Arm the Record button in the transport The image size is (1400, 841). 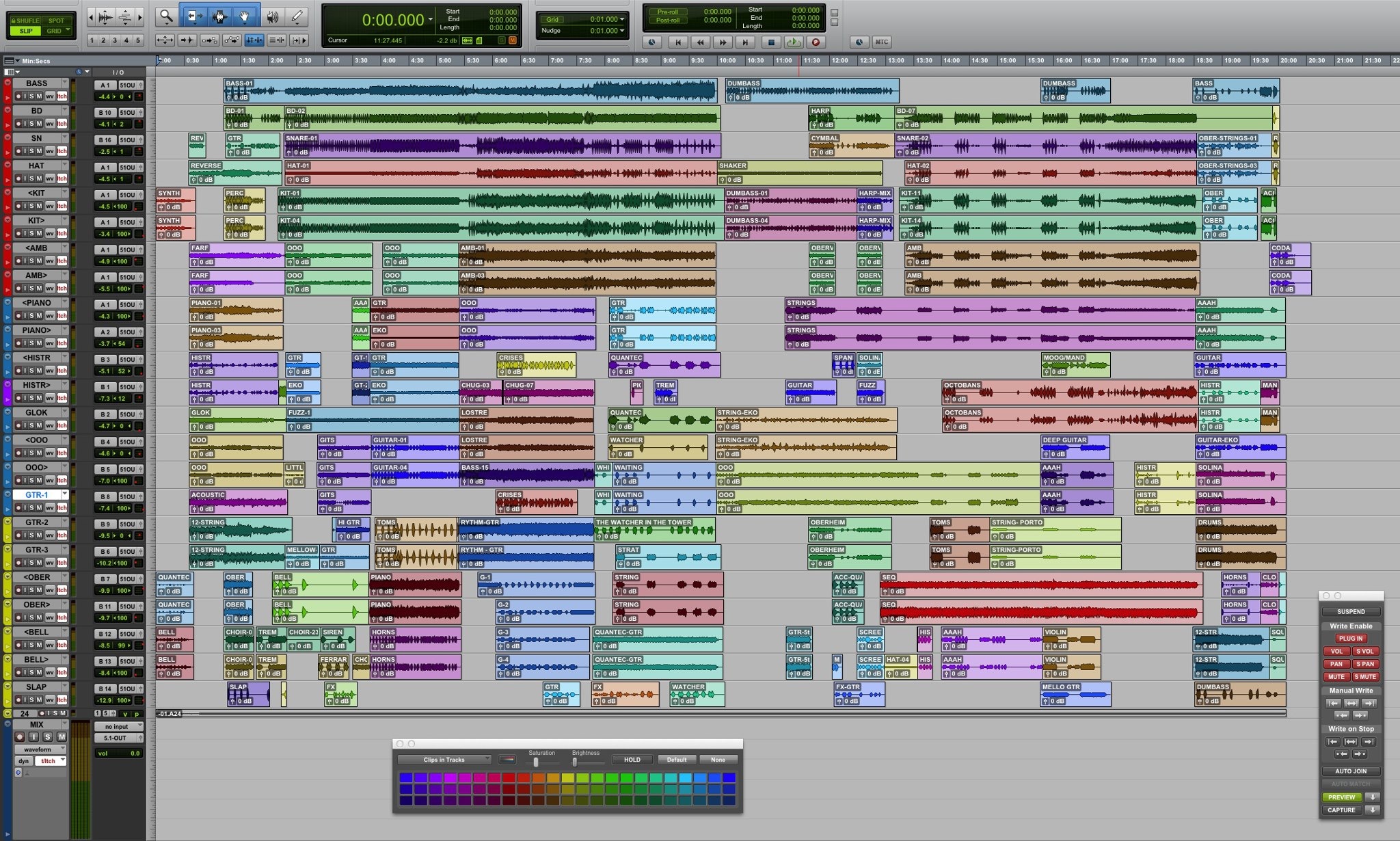816,42
